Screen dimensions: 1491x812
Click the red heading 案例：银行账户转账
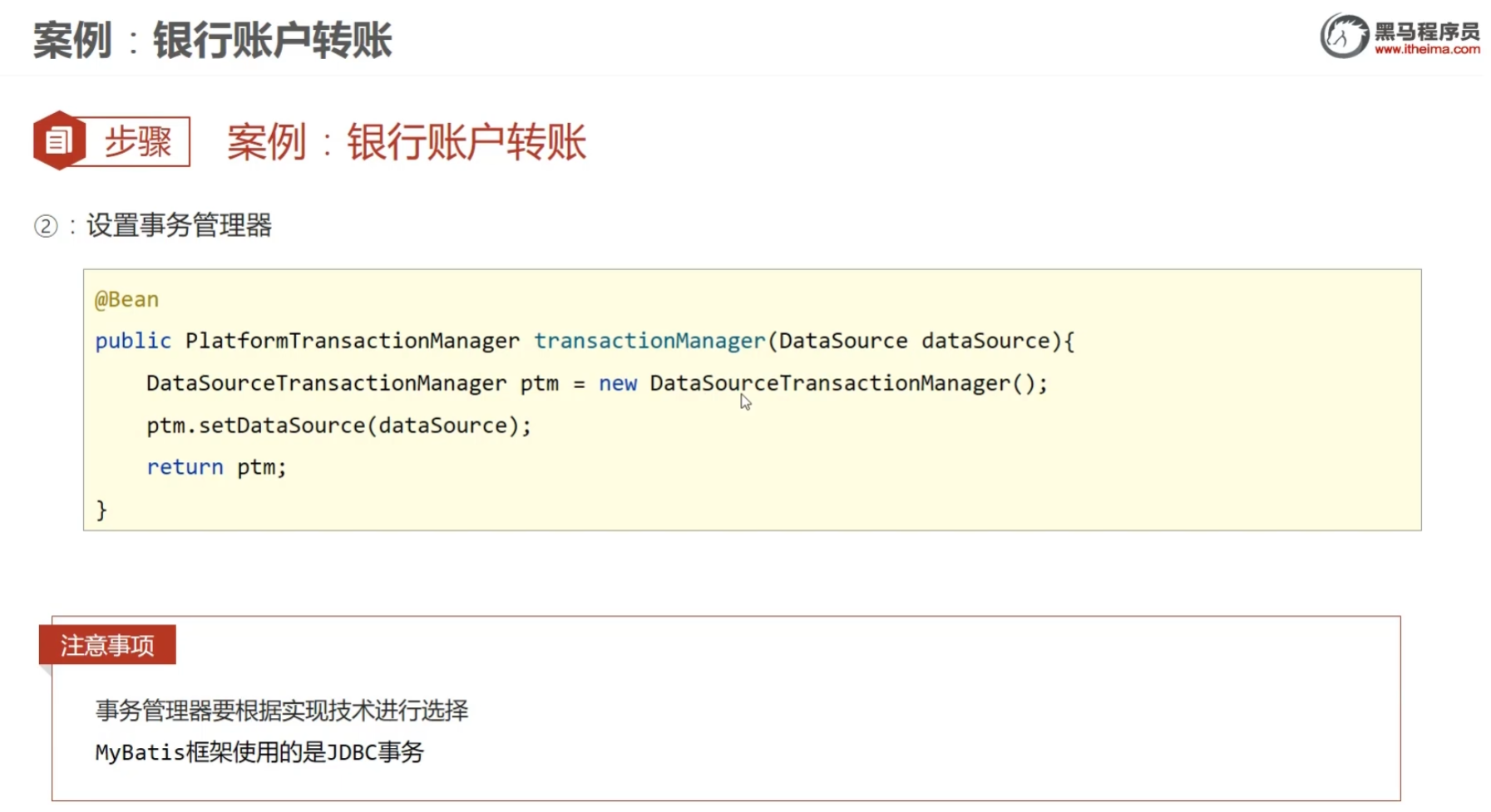click(x=407, y=142)
